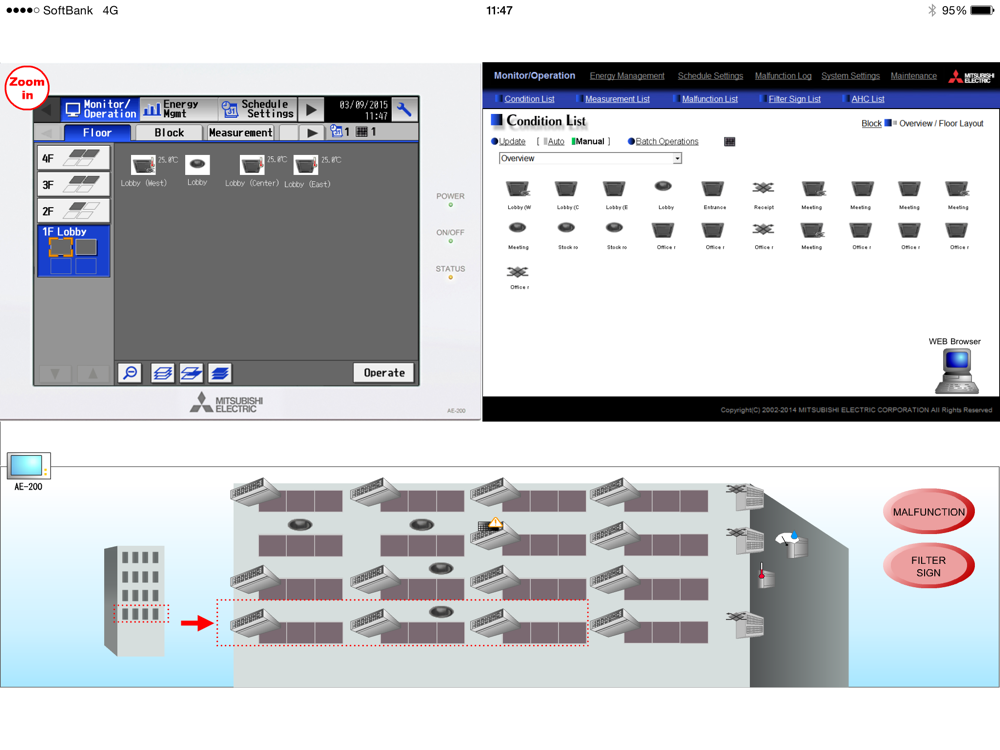The width and height of the screenshot is (1000, 750).
Task: Click the WEB Browser computer icon
Action: [956, 372]
